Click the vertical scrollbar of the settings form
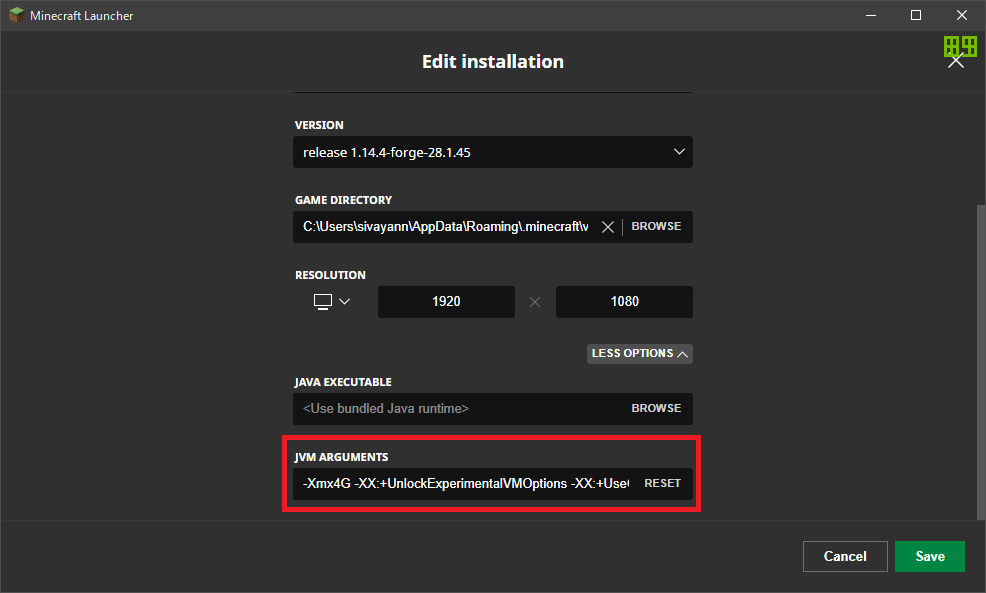This screenshot has height=593, width=986. (x=980, y=362)
